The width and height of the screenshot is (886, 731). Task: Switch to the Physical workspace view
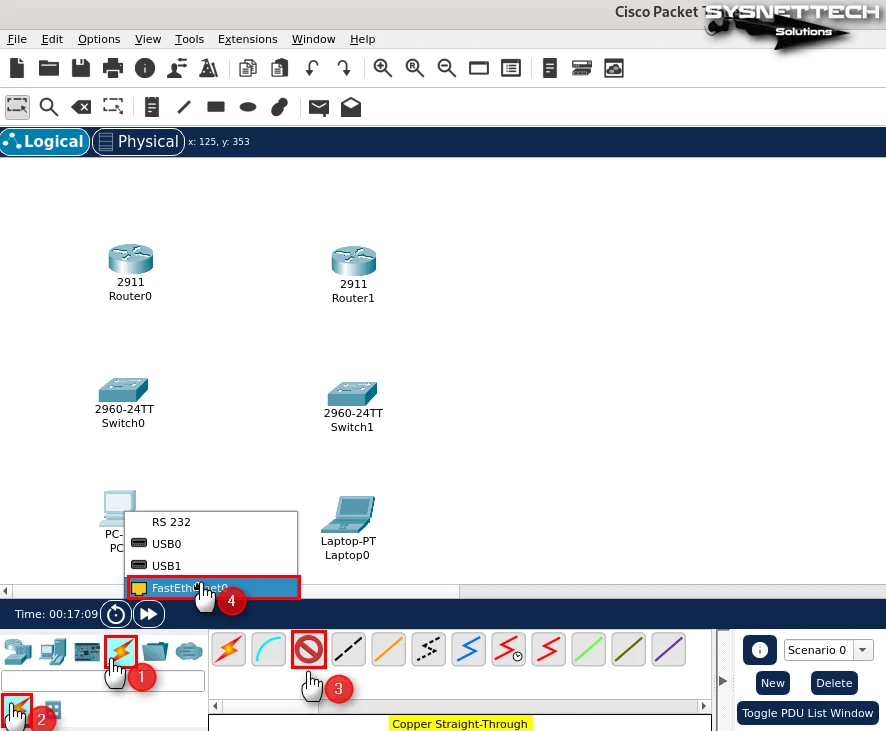coord(139,142)
